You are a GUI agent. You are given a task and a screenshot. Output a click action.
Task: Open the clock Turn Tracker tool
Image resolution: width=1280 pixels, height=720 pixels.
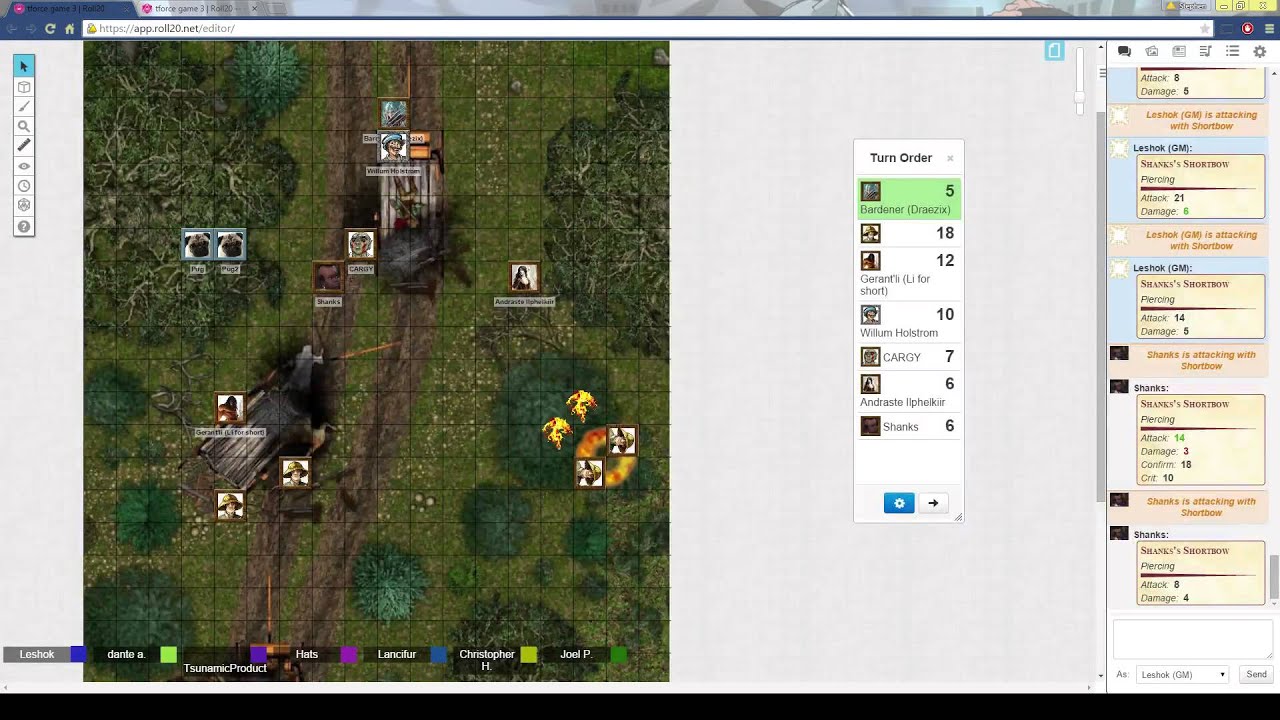[24, 186]
